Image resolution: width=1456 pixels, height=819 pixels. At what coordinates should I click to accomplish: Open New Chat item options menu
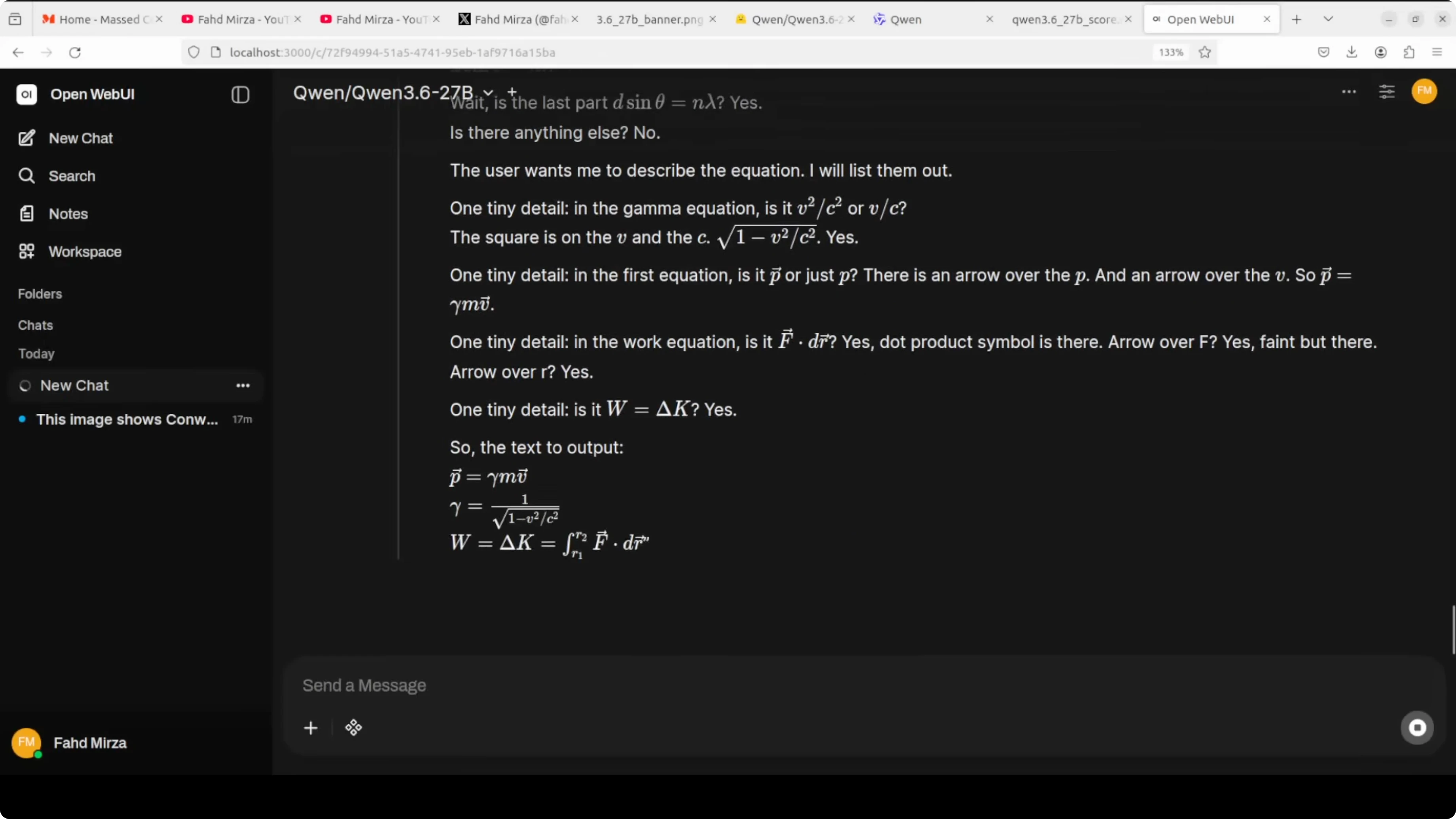(x=243, y=385)
